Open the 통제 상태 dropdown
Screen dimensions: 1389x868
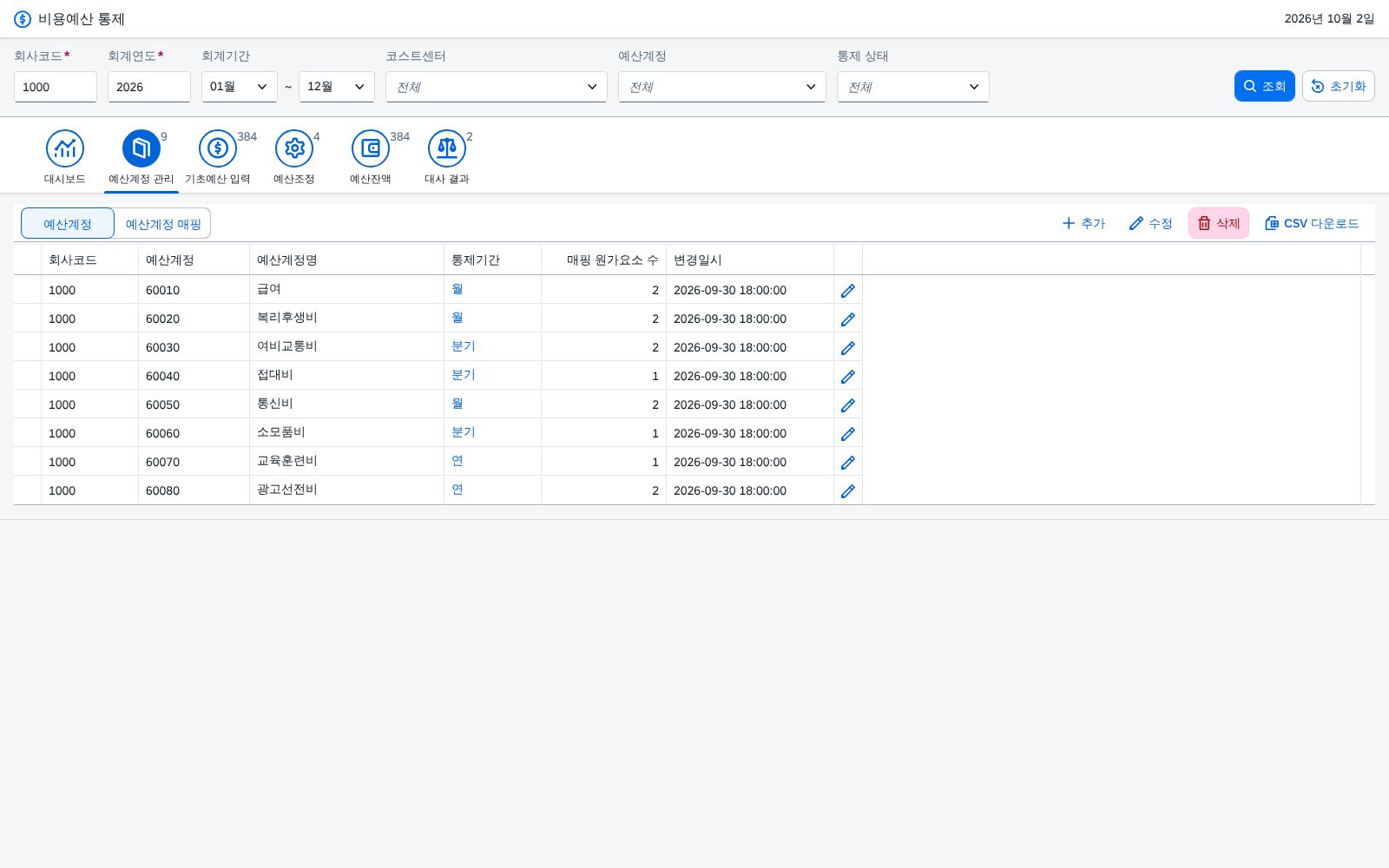913,87
